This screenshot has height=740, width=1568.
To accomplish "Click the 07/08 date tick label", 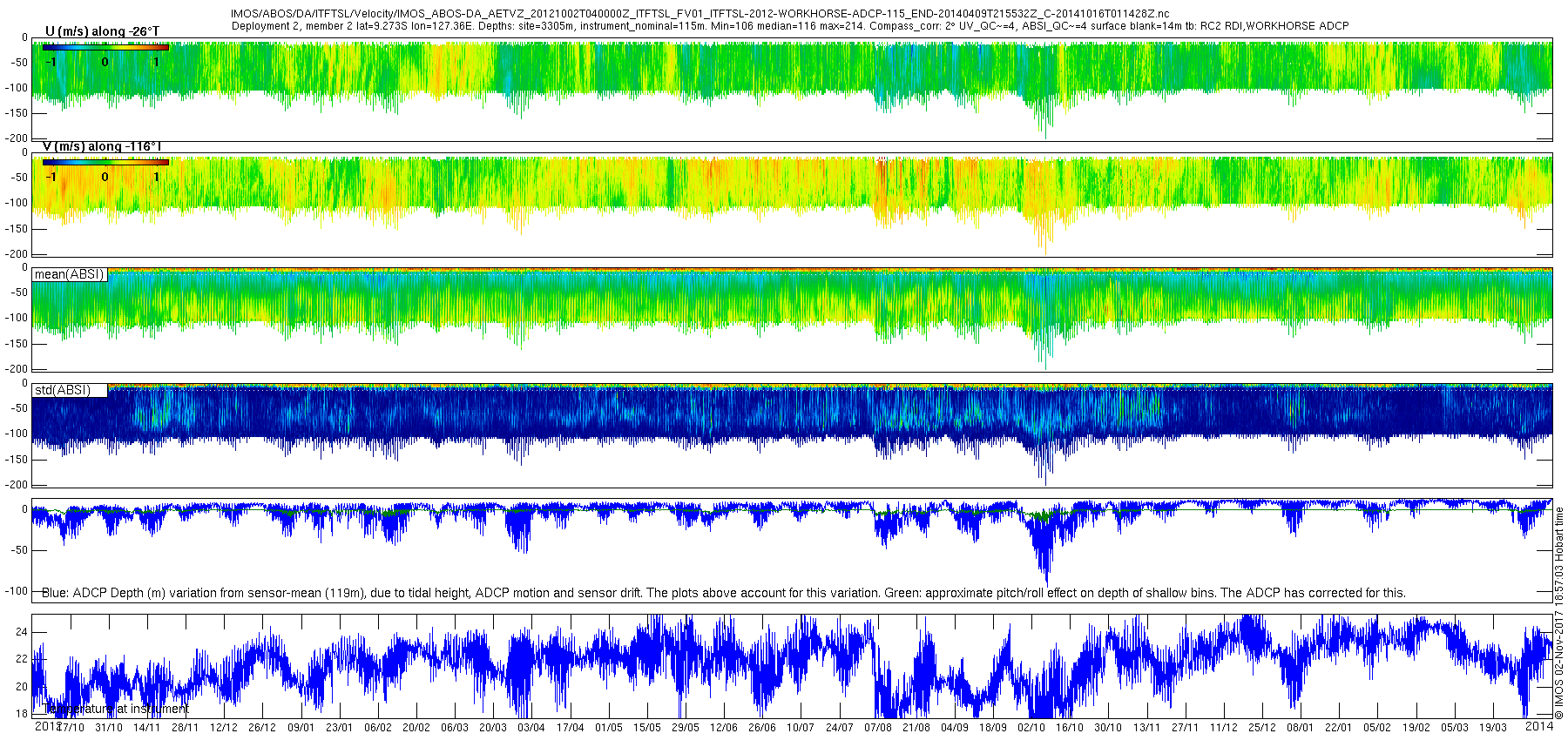I will point(877,728).
